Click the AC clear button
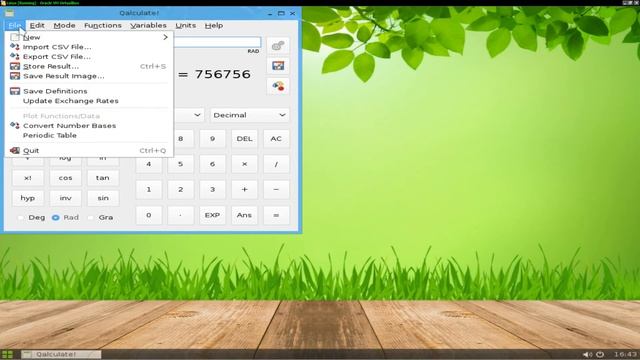640x360 pixels. [276, 139]
